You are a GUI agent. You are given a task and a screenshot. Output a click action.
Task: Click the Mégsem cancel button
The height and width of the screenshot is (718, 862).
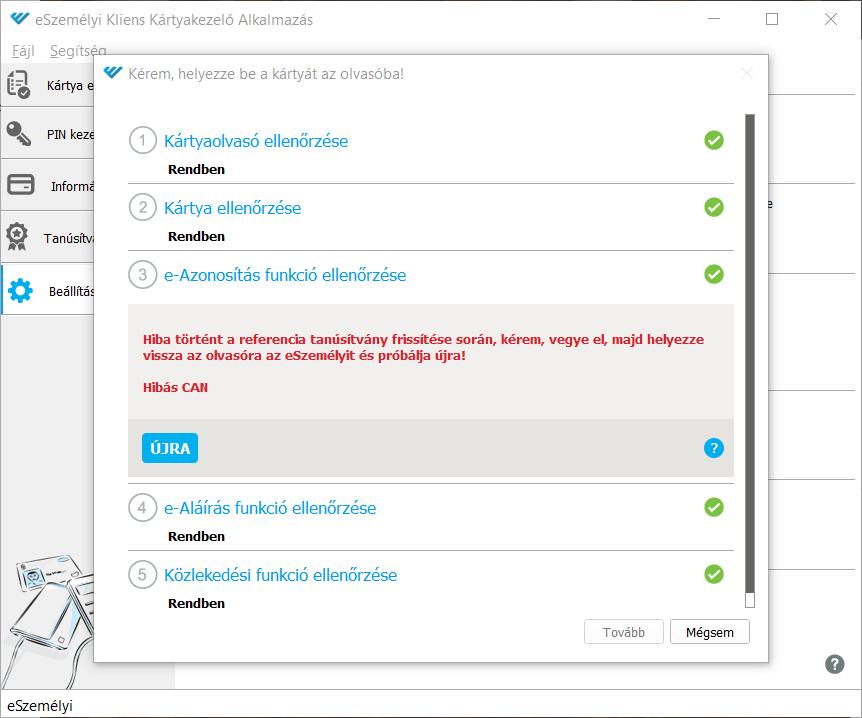coord(710,632)
